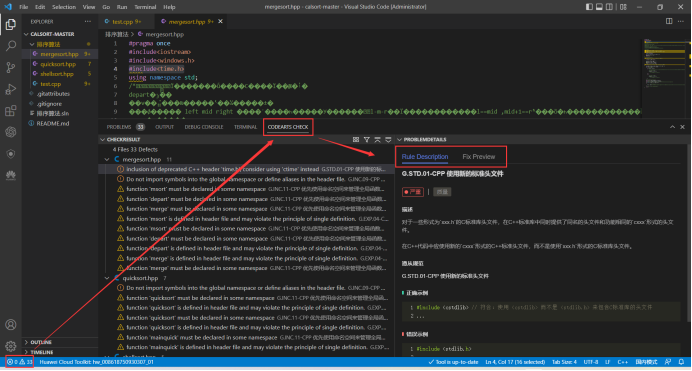
Task: Click 'Tool is up-to-date' status entry
Action: [x=453, y=362]
